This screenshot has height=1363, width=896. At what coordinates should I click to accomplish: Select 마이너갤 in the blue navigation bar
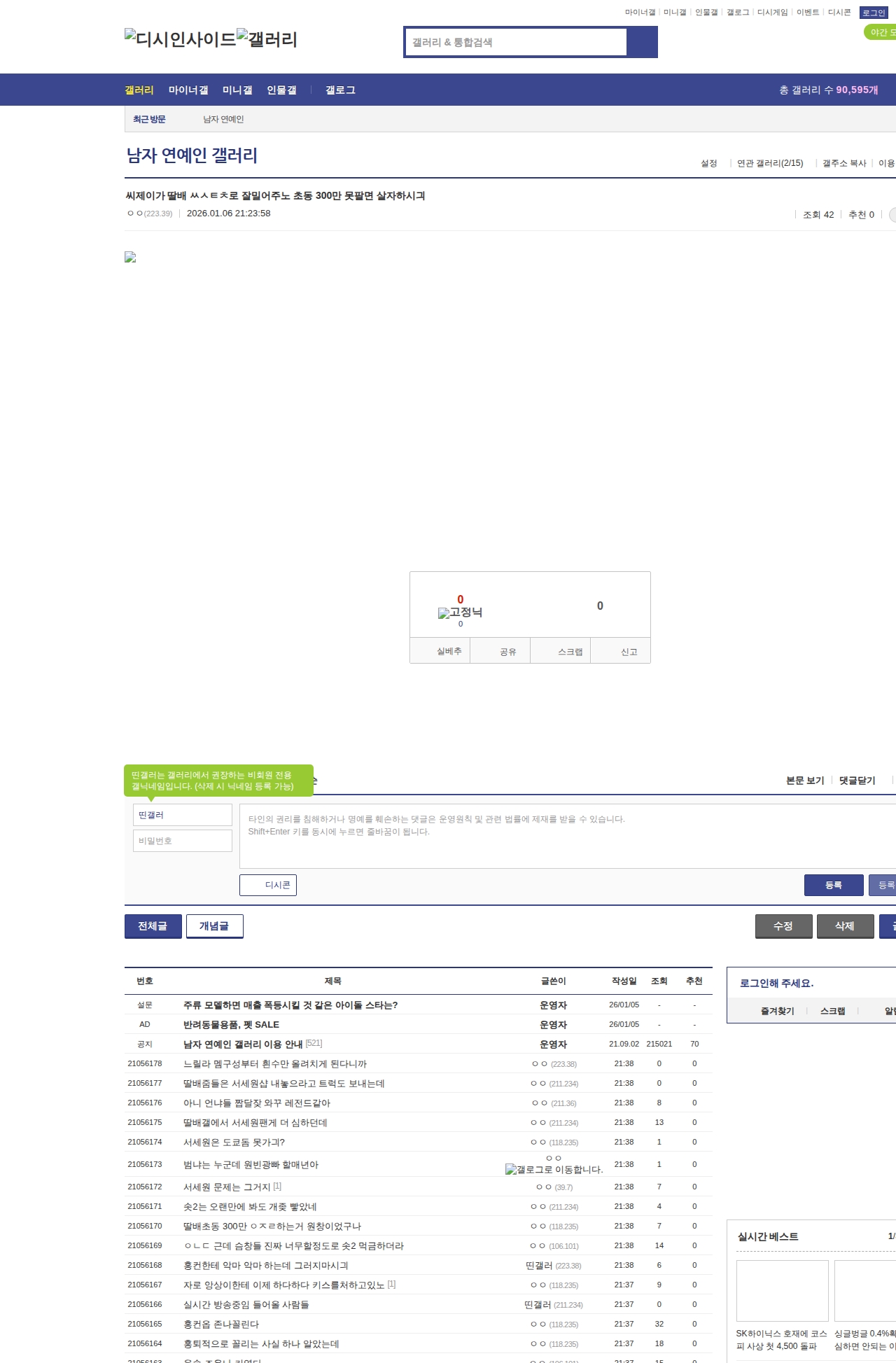(x=188, y=90)
